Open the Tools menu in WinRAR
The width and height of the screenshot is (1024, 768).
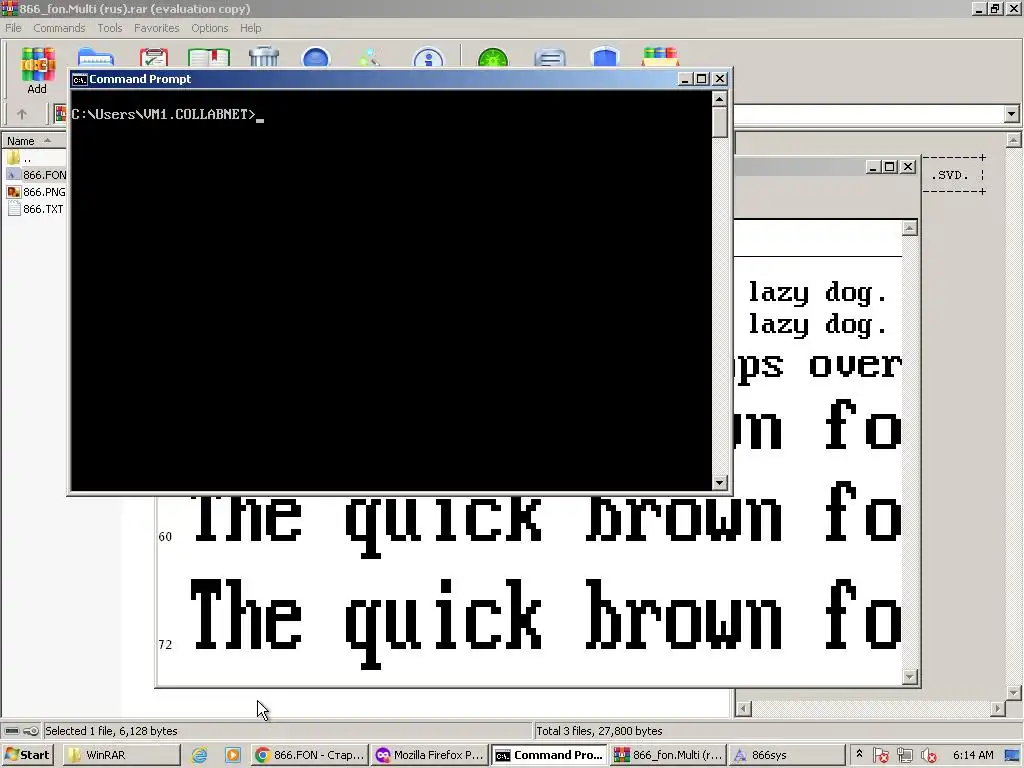click(x=110, y=28)
